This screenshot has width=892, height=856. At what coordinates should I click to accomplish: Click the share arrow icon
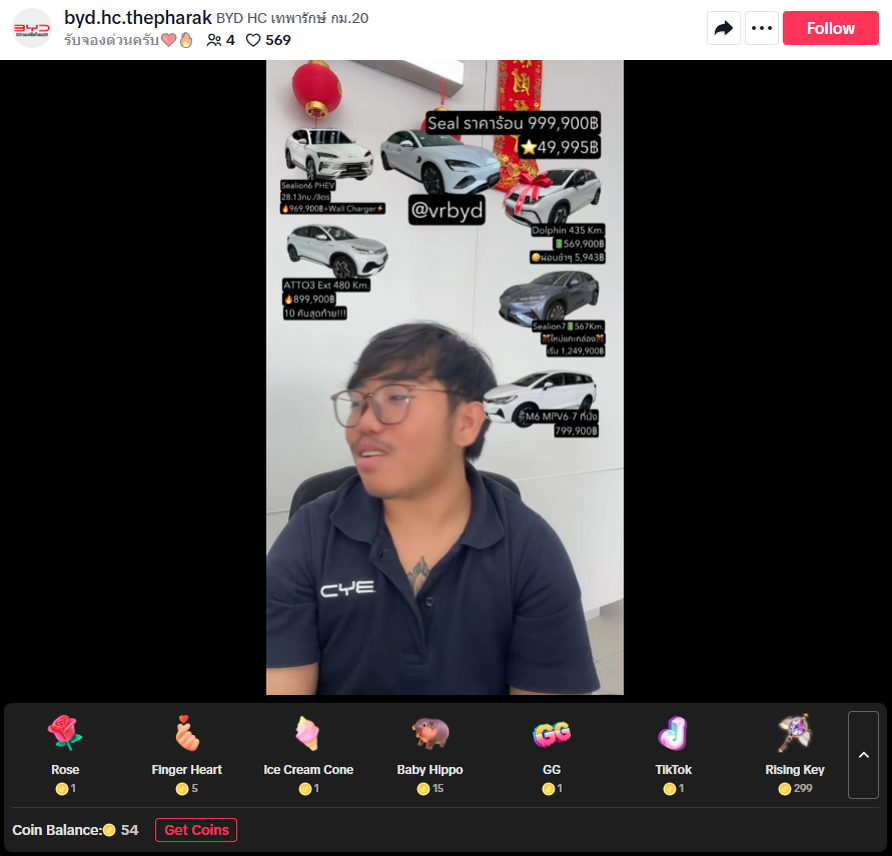[x=723, y=28]
